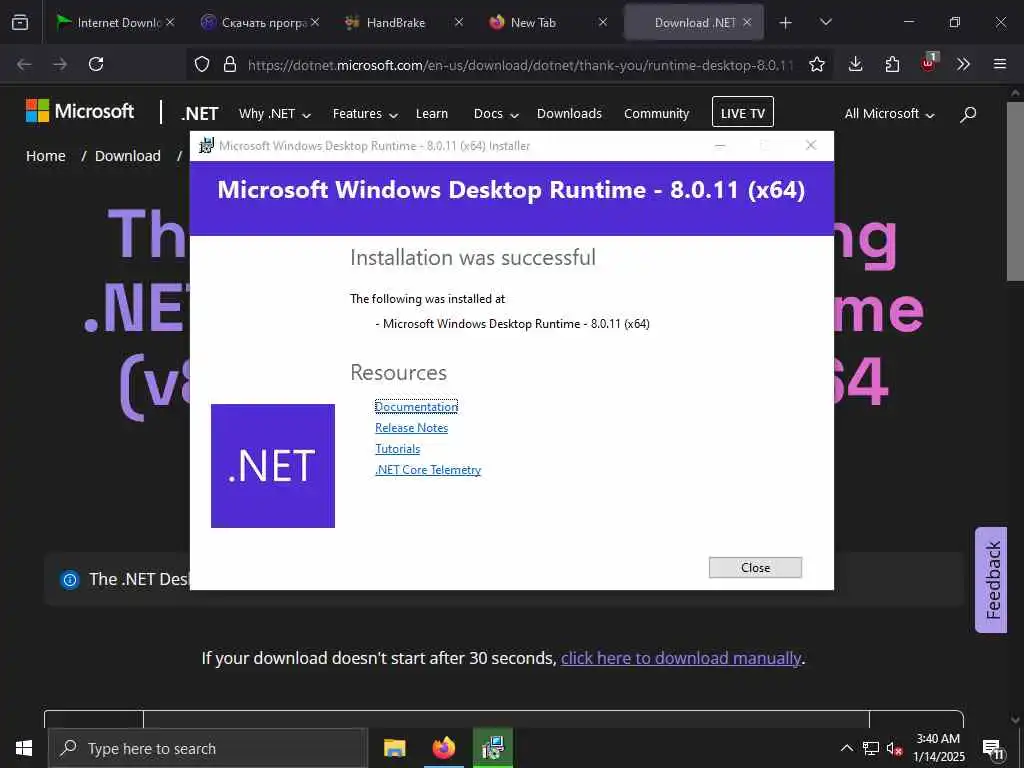
Task: Click the click here to download manually link
Action: coord(680,658)
